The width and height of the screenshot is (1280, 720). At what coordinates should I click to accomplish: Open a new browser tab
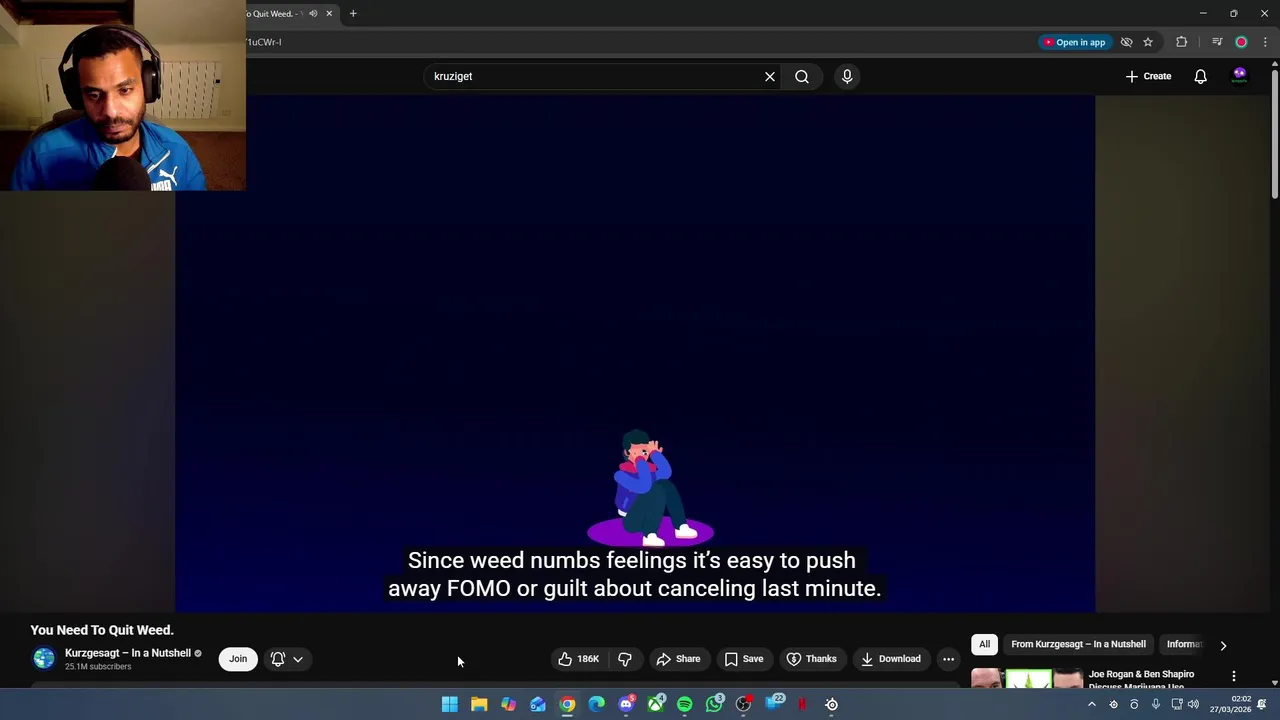353,13
